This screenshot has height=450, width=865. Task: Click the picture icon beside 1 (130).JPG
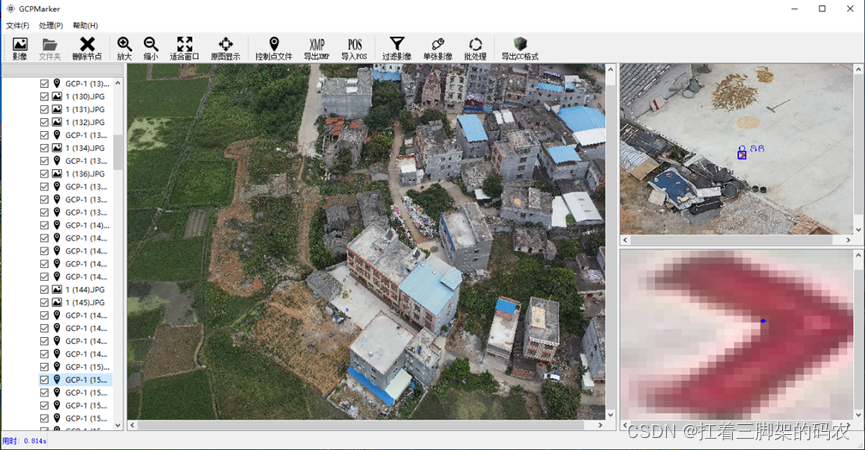click(57, 97)
